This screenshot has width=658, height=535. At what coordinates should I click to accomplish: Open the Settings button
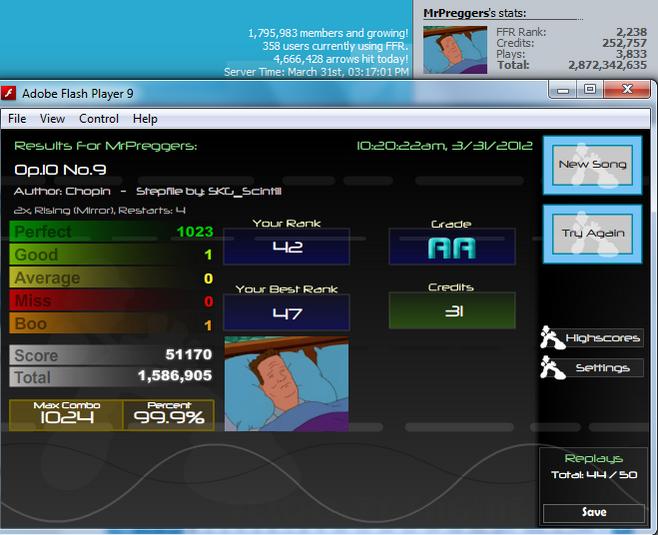click(x=602, y=368)
